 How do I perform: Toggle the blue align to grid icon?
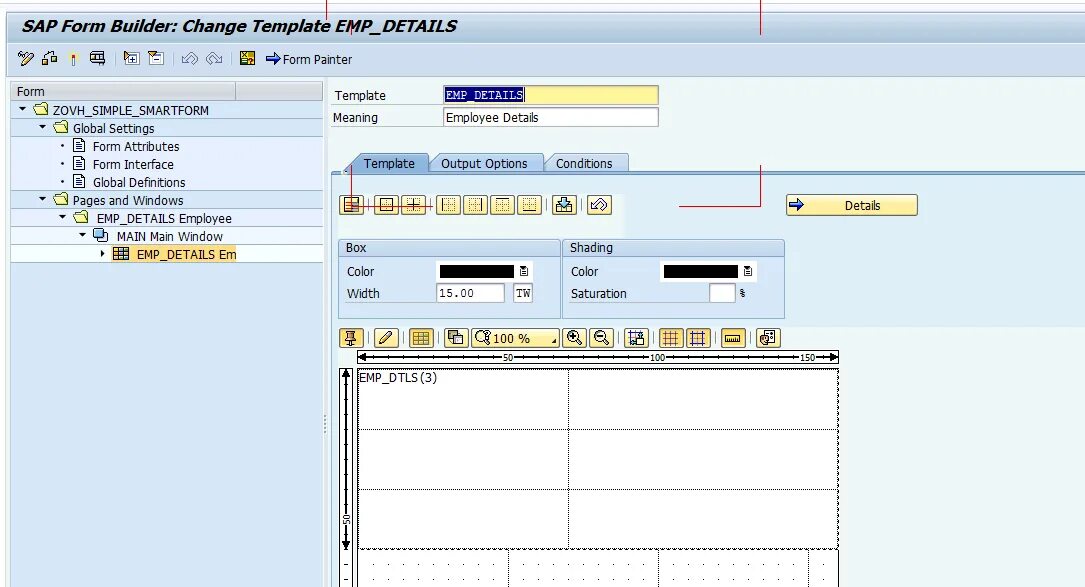point(698,338)
